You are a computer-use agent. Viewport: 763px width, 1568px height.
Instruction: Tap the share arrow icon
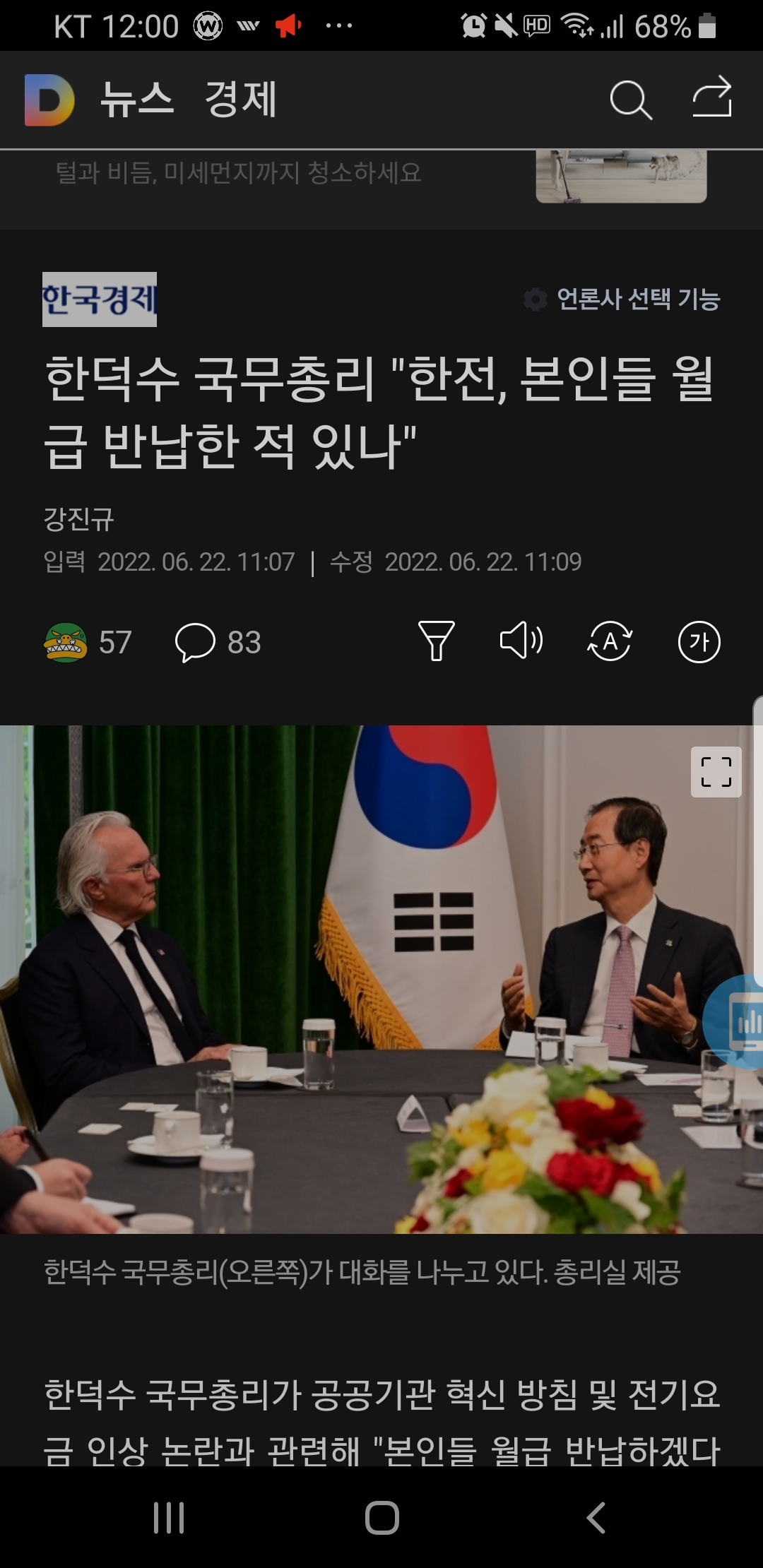pyautogui.click(x=712, y=97)
